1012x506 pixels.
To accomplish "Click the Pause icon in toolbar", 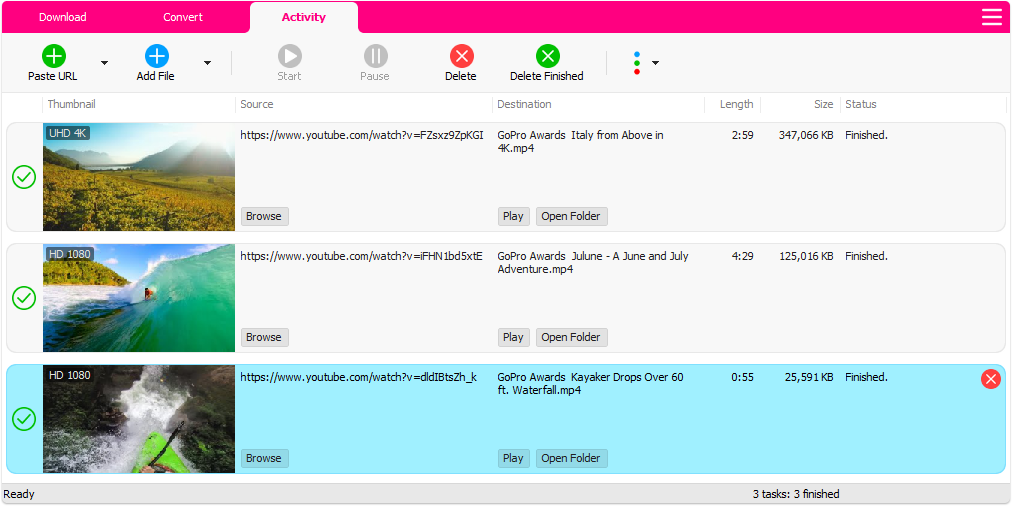I will coord(375,56).
